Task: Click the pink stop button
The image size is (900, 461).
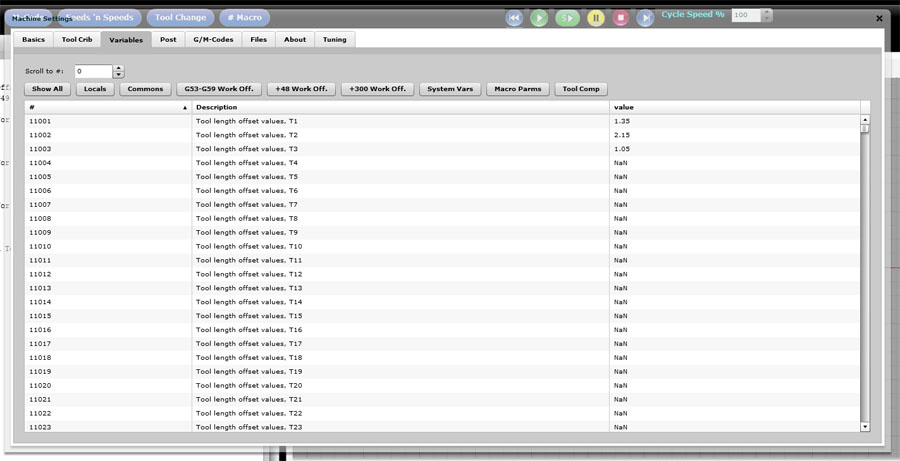Action: (x=620, y=18)
